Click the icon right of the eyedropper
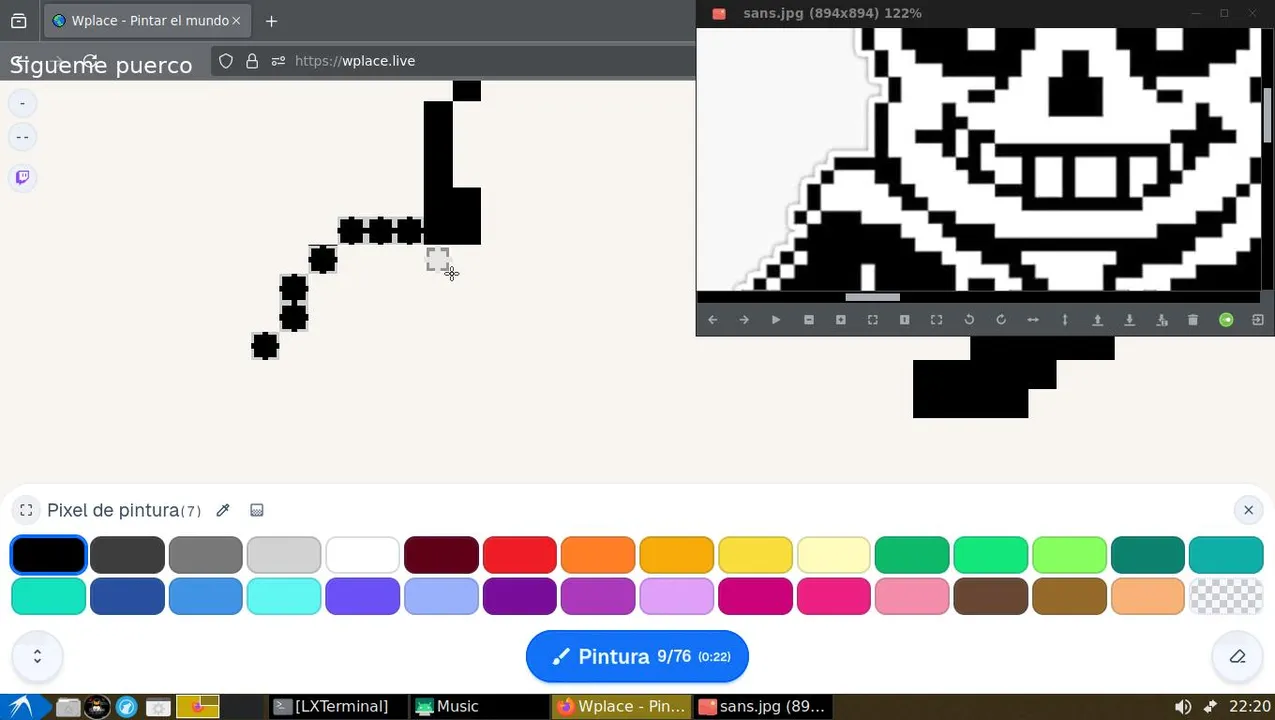1275x720 pixels. [x=257, y=510]
